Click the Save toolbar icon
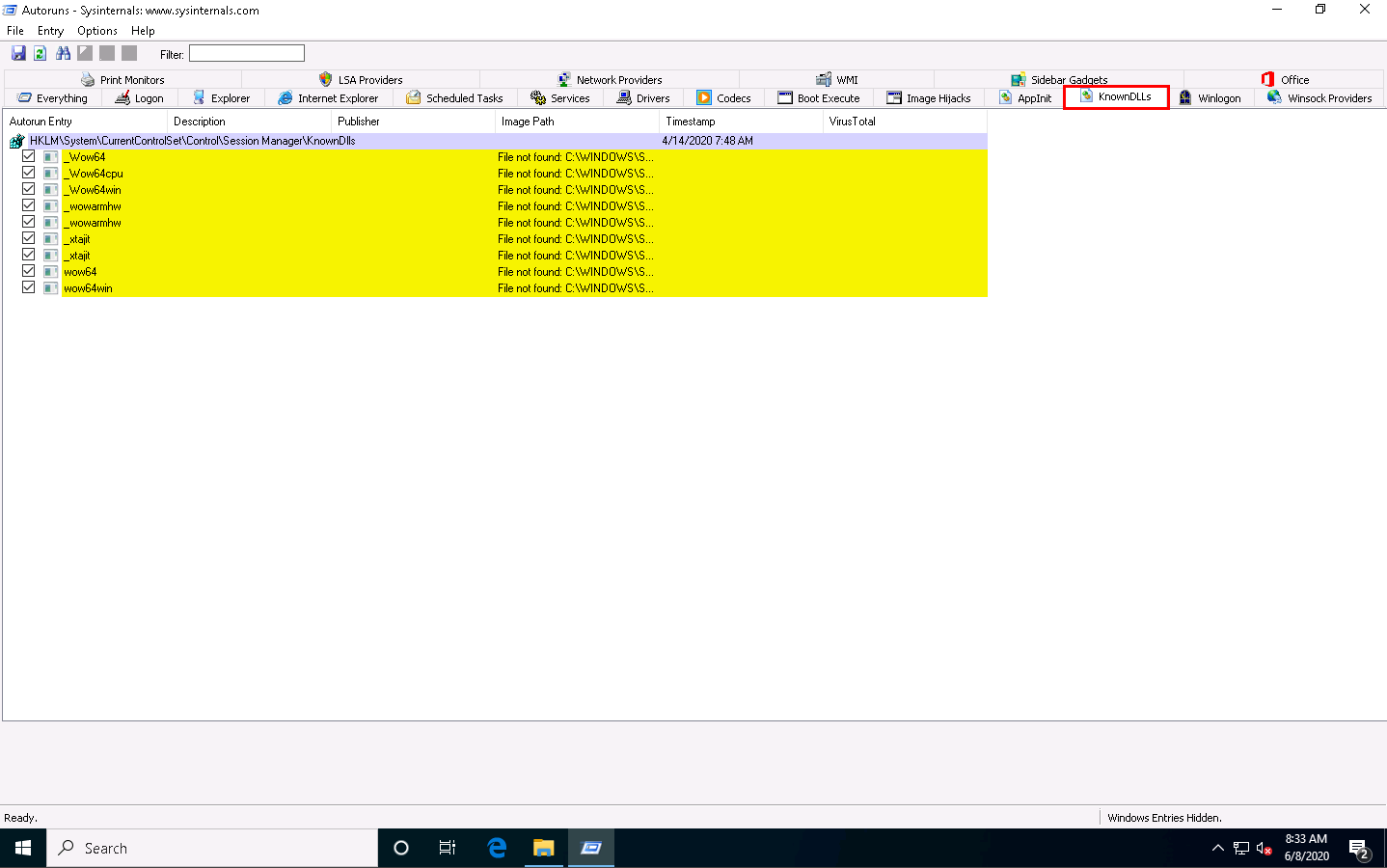Image resolution: width=1387 pixels, height=868 pixels. [18, 54]
